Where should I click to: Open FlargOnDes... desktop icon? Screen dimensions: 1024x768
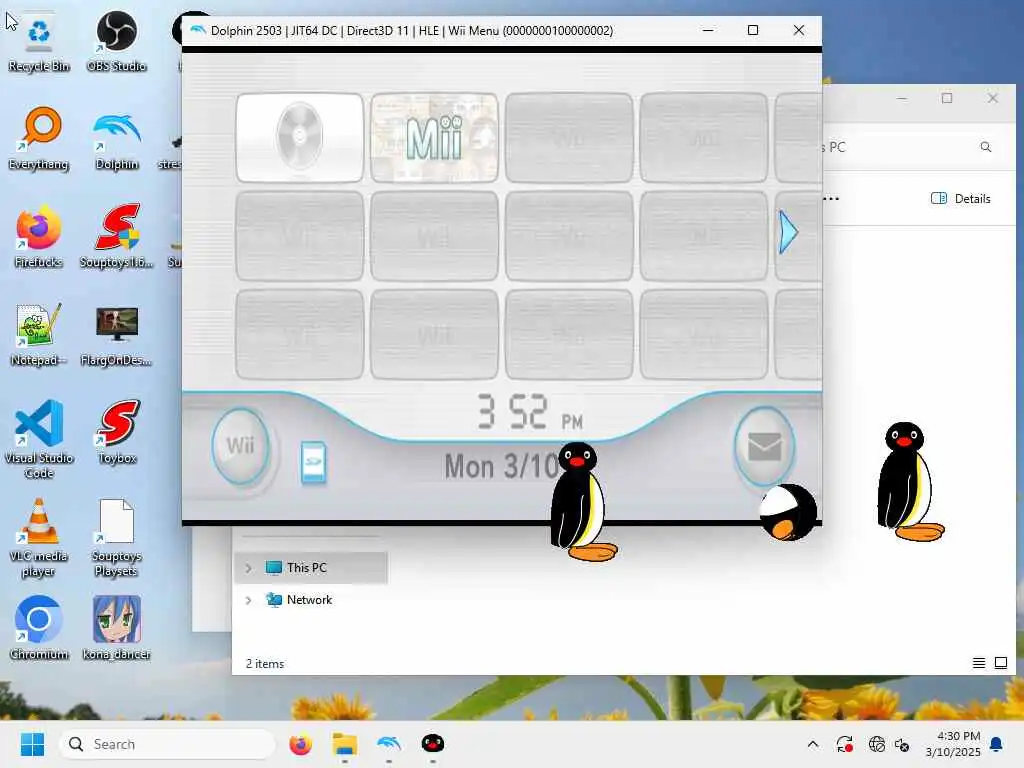(116, 336)
